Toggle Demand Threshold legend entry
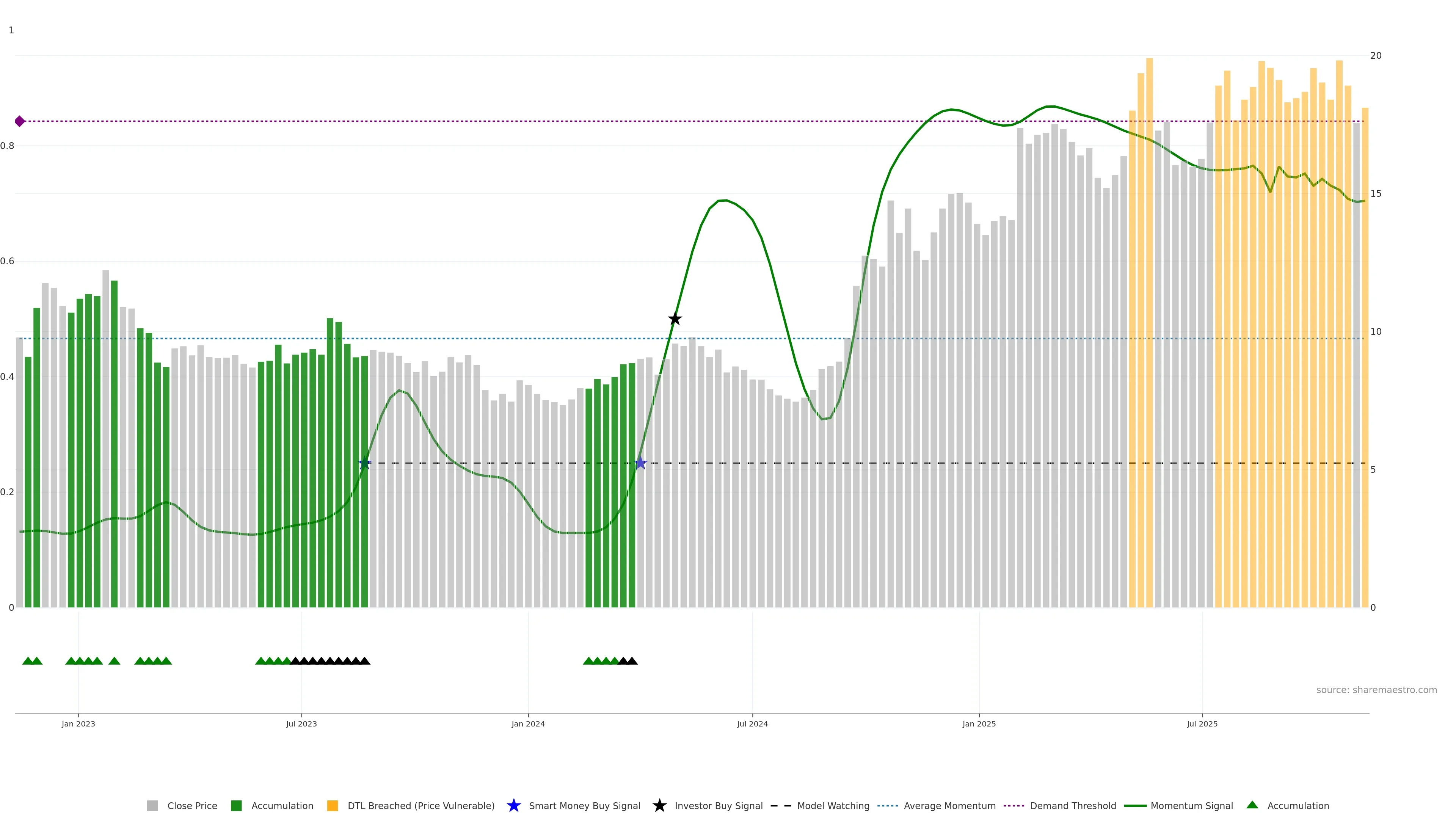This screenshot has width=1456, height=819. point(1072,805)
